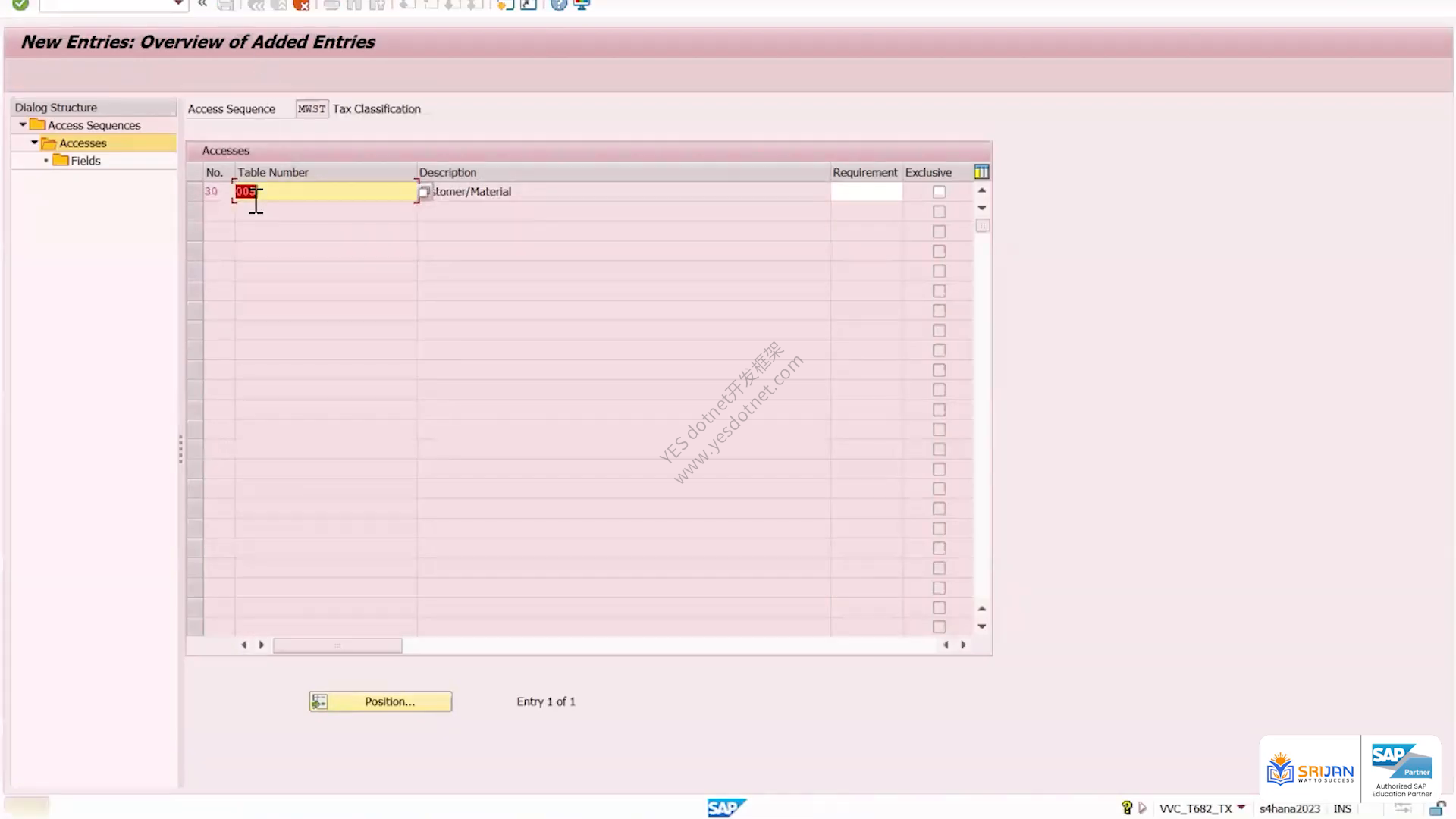Open the search help on Table Number field
This screenshot has height=819, width=1456.
[x=425, y=192]
